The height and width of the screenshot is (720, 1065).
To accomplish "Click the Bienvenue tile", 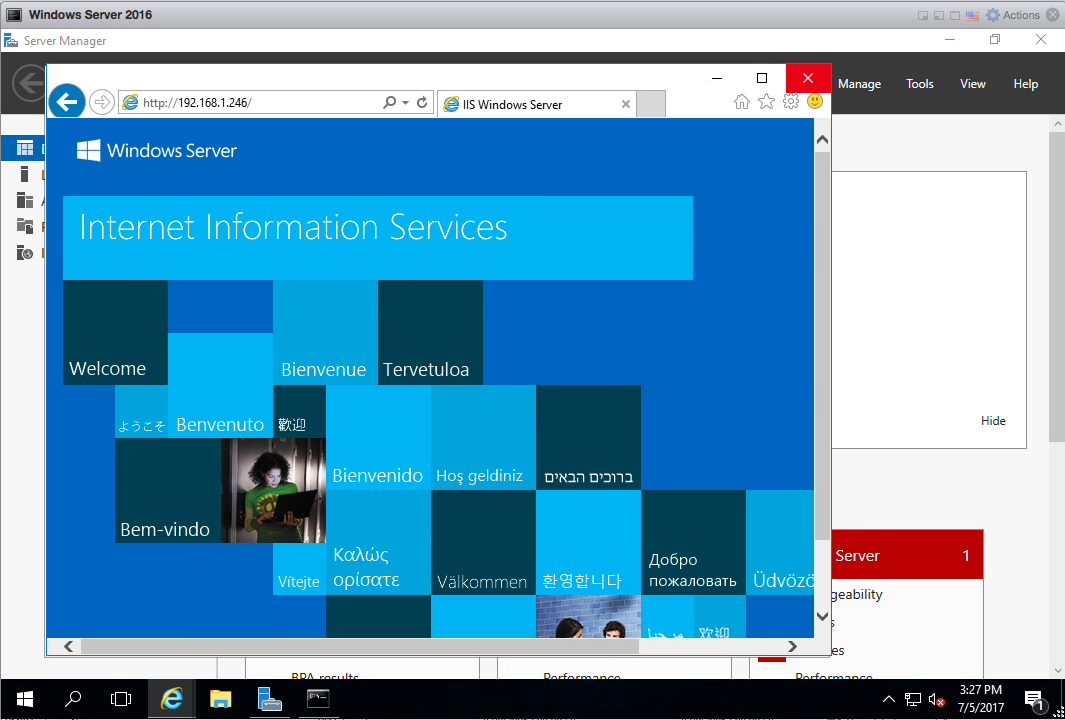I will 325,333.
